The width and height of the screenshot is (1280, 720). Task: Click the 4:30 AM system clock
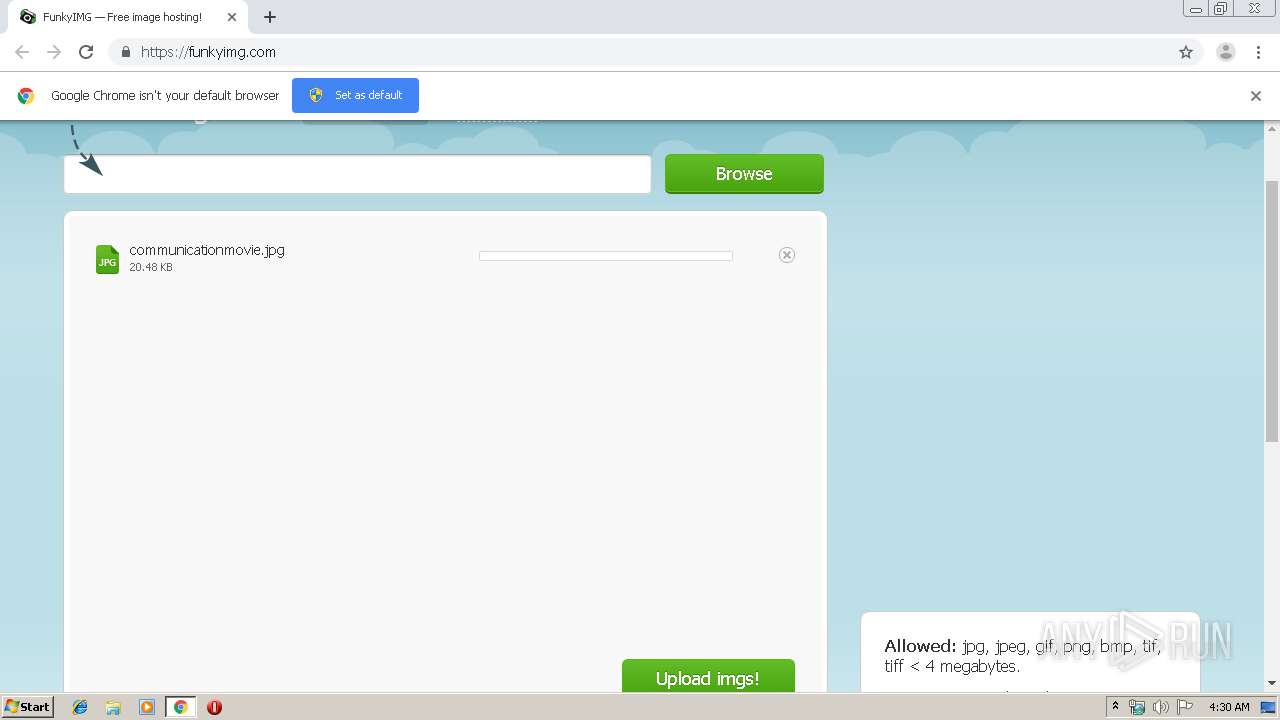1229,707
